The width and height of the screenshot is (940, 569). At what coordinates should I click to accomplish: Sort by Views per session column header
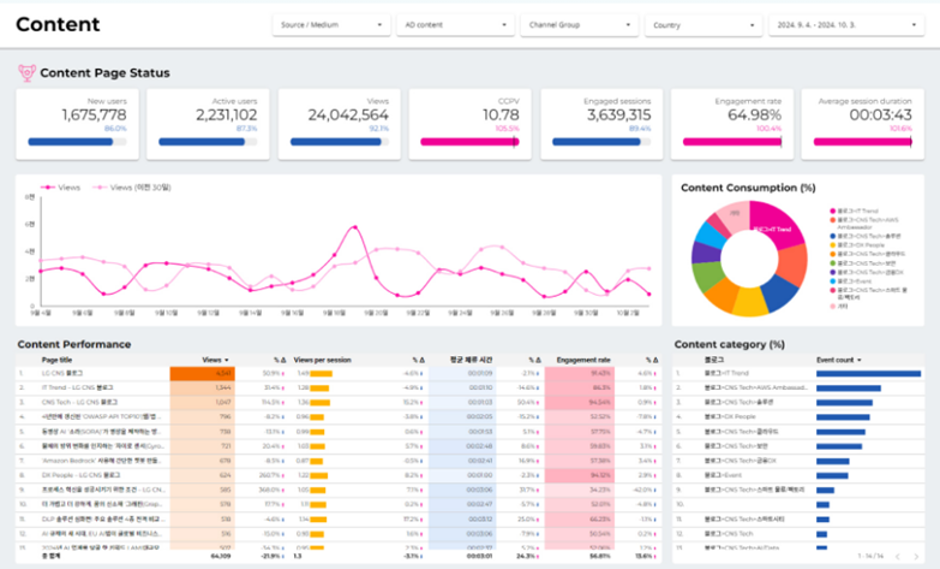click(x=322, y=360)
